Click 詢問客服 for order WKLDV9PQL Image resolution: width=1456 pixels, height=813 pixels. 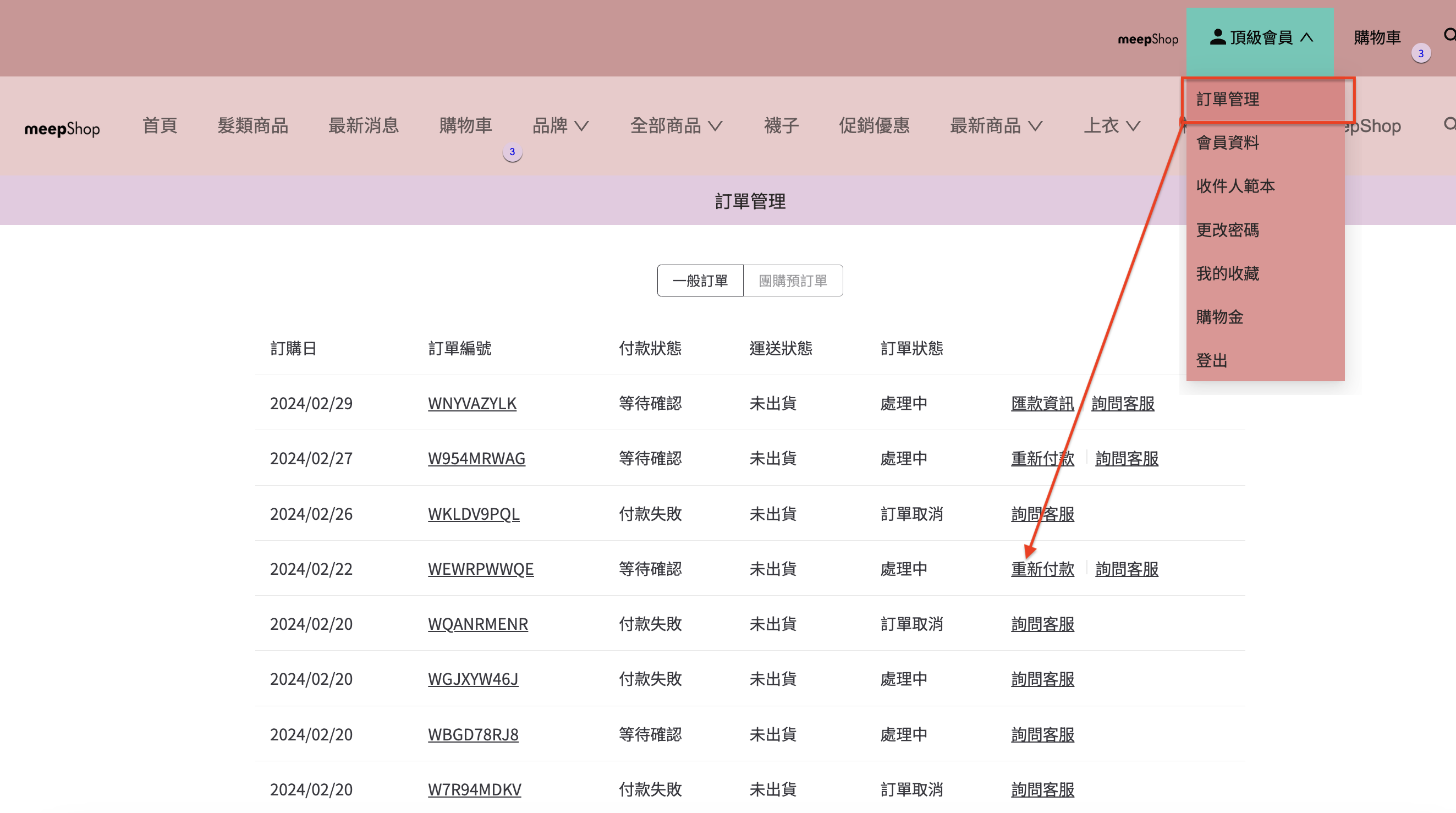[1042, 514]
